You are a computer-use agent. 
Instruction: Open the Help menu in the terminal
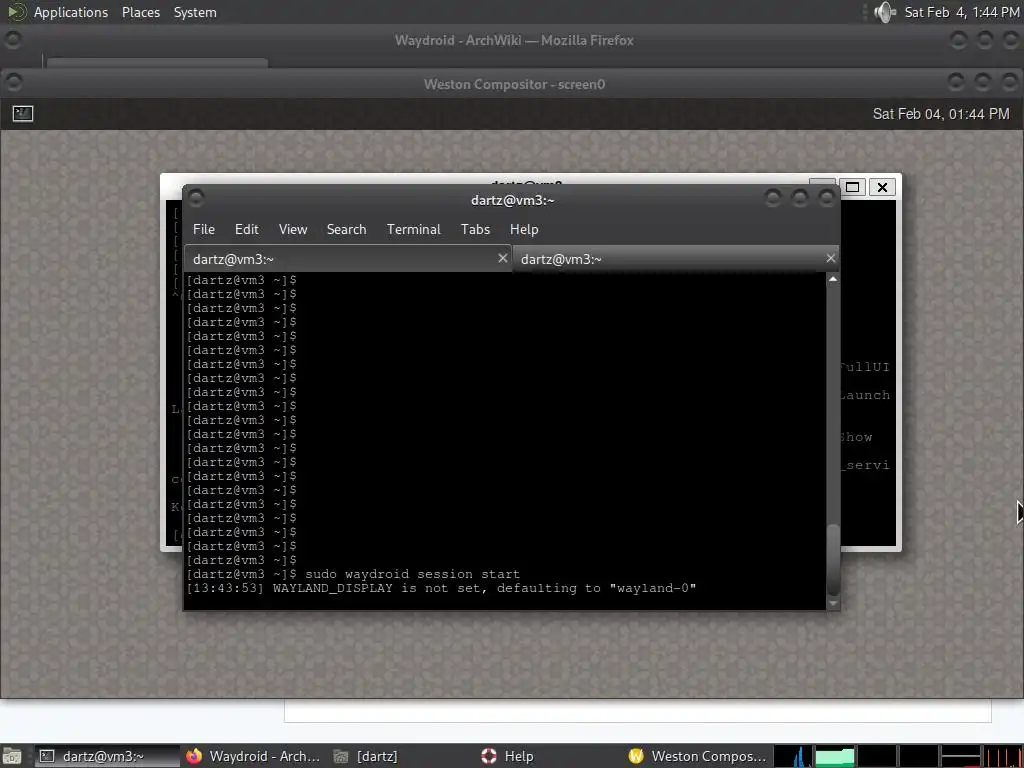pyautogui.click(x=524, y=229)
